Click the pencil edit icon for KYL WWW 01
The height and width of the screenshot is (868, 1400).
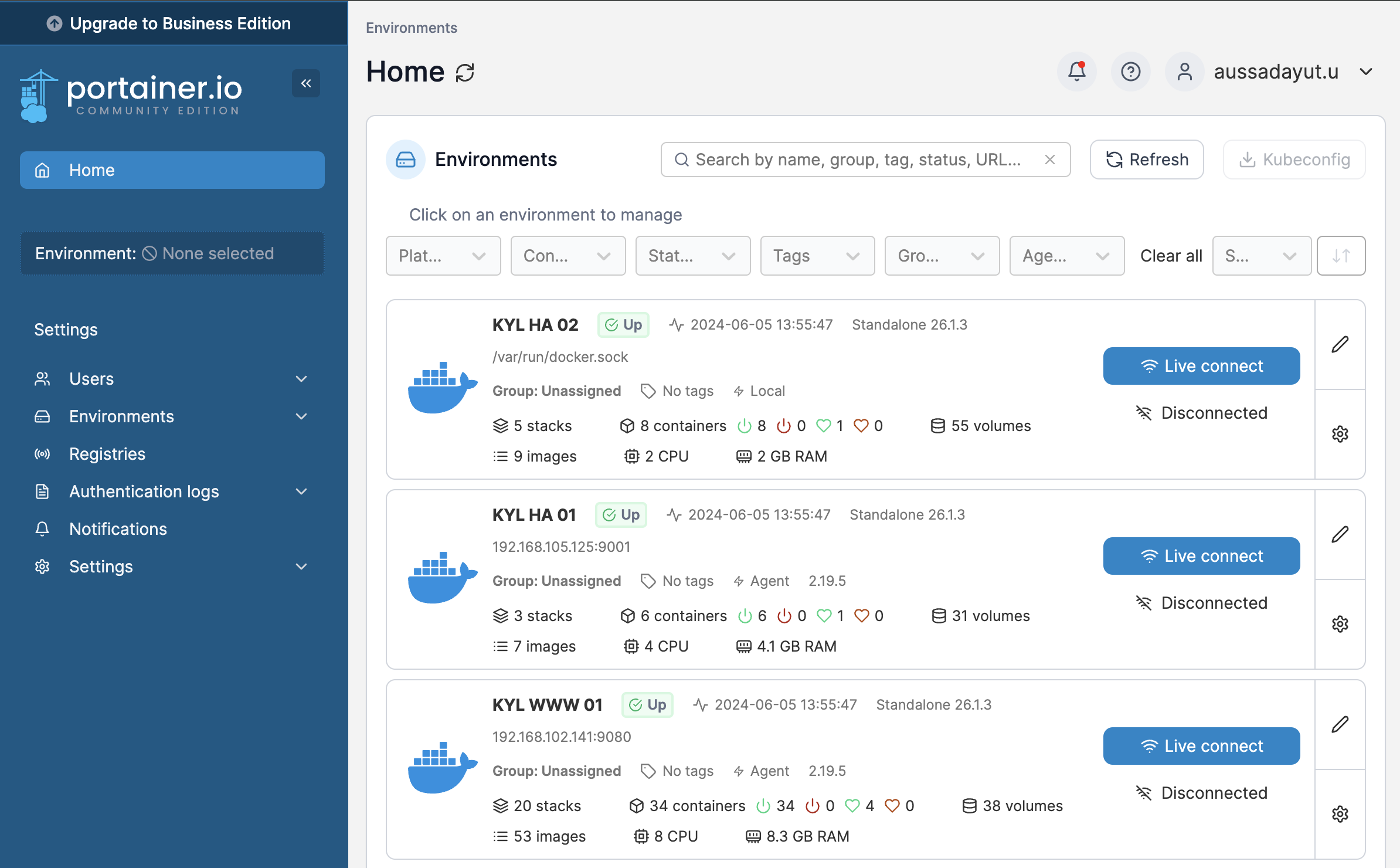(x=1340, y=724)
